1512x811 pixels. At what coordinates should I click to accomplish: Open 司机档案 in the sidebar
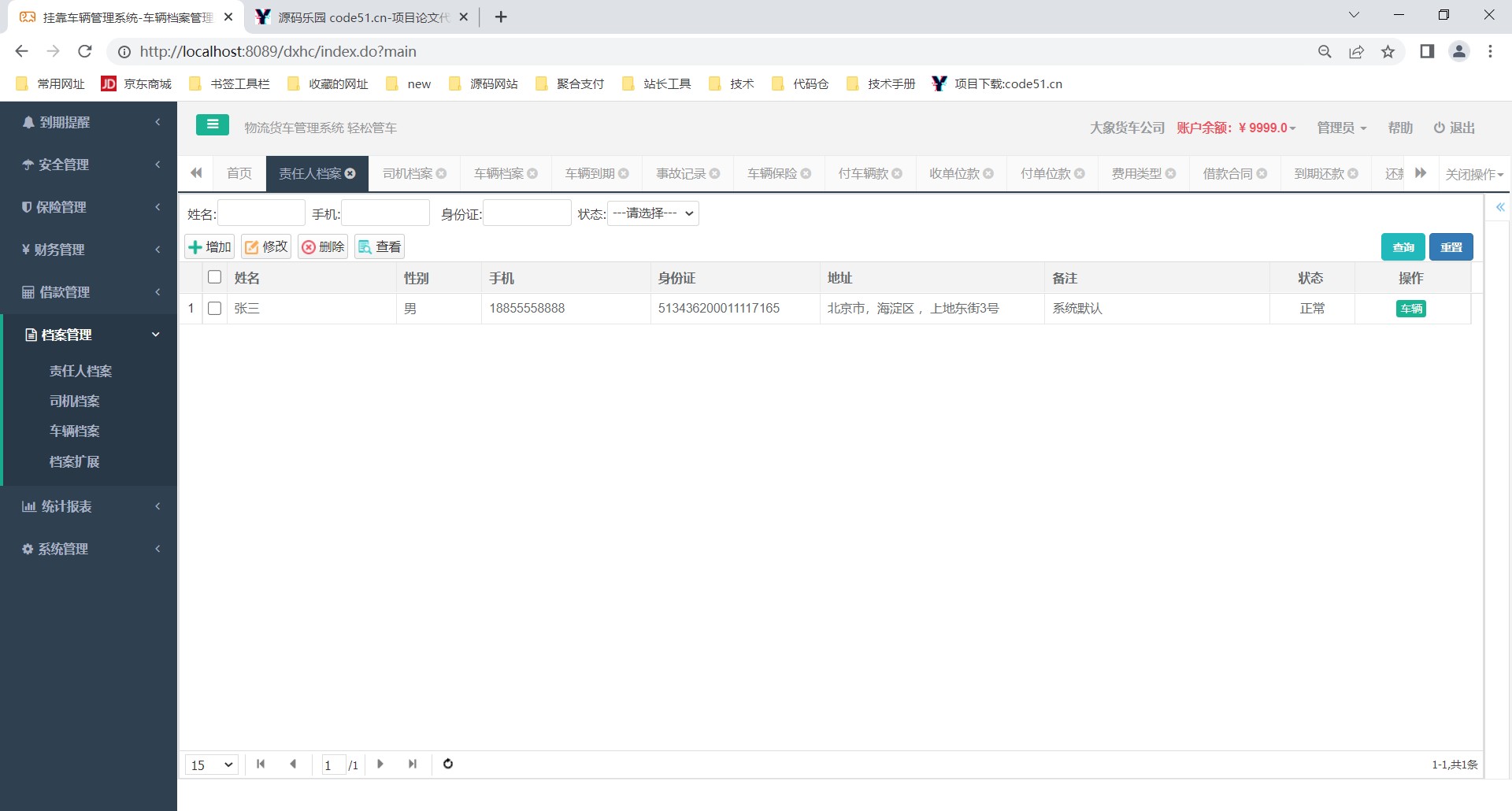point(75,401)
